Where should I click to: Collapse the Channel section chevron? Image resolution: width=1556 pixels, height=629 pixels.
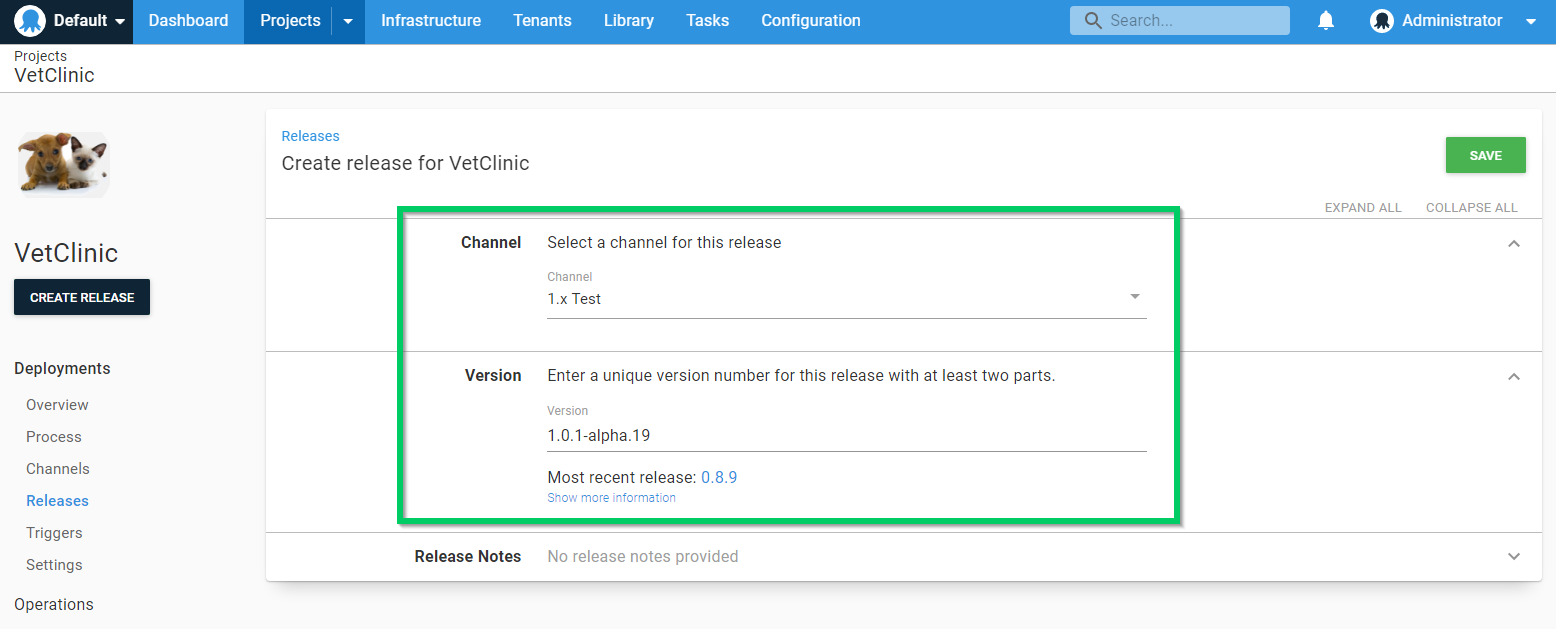(1513, 243)
